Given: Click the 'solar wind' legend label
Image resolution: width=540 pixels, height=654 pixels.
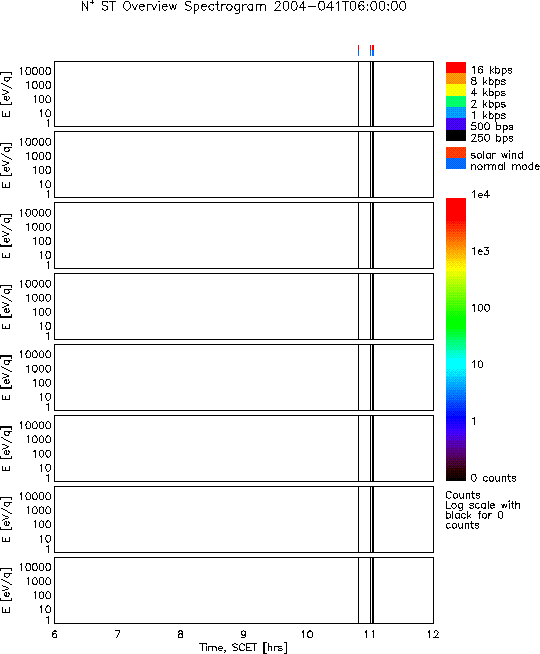Looking at the screenshot, I should click(x=497, y=155).
